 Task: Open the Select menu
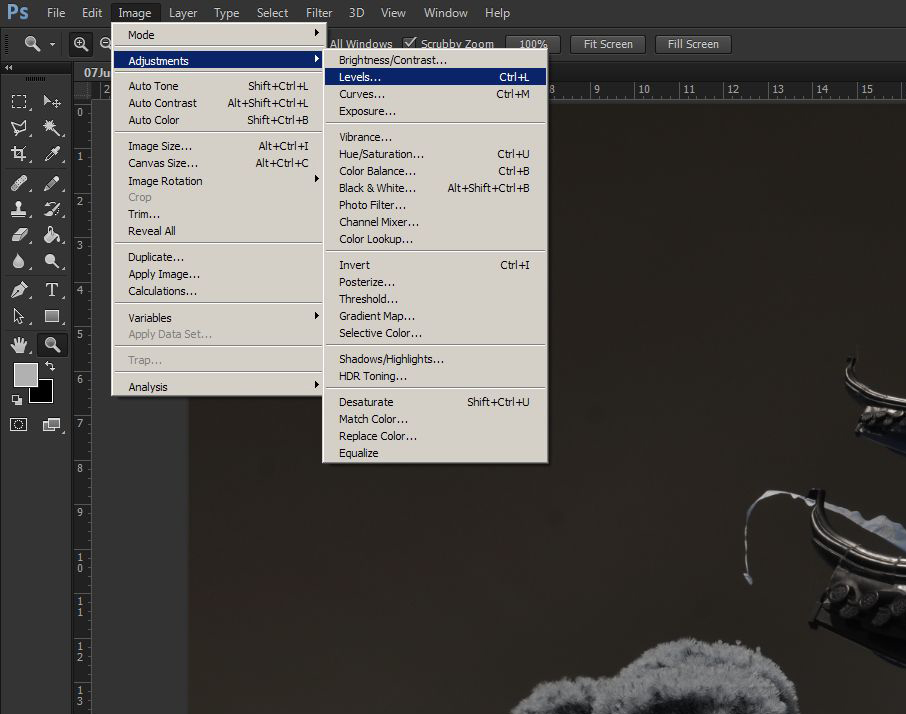point(272,13)
